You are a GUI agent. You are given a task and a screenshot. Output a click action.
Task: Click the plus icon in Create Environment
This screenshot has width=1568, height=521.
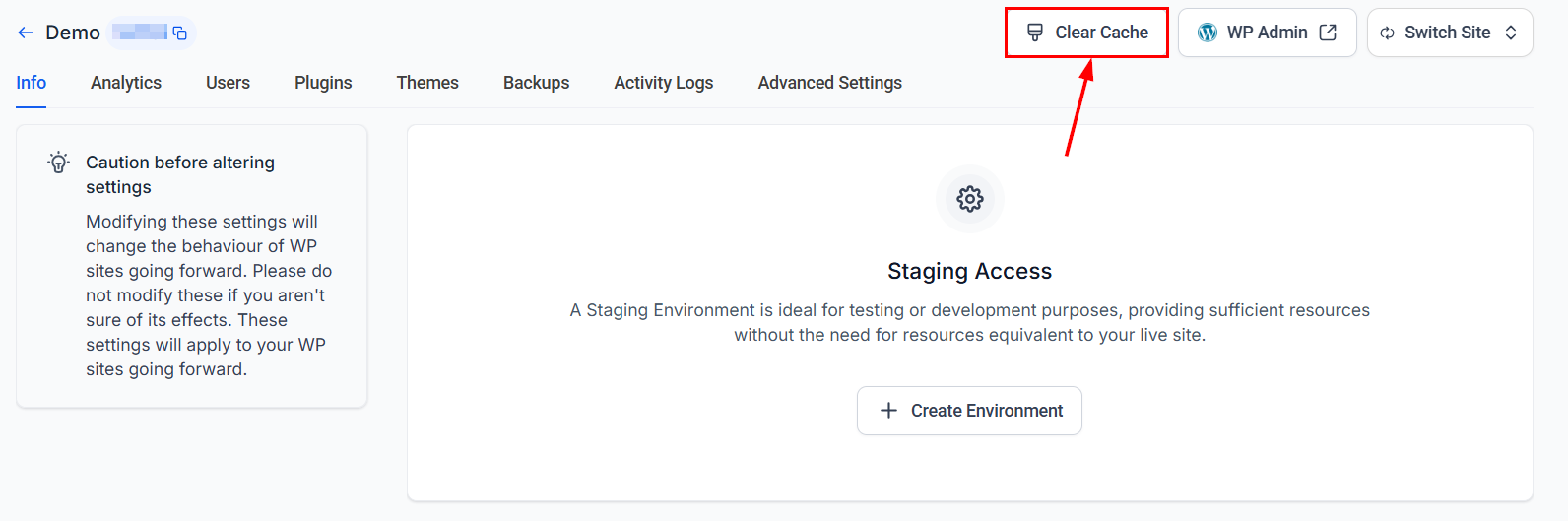coord(888,411)
